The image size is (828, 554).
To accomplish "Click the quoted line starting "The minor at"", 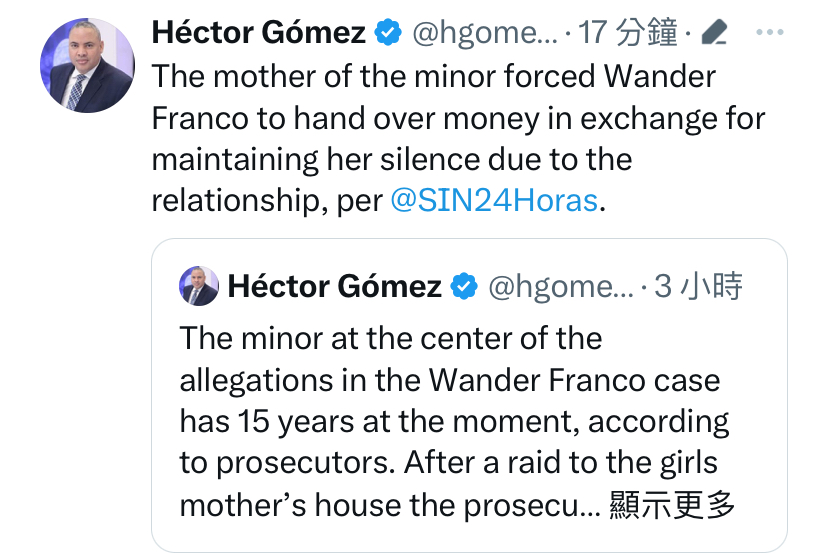I will pos(391,338).
